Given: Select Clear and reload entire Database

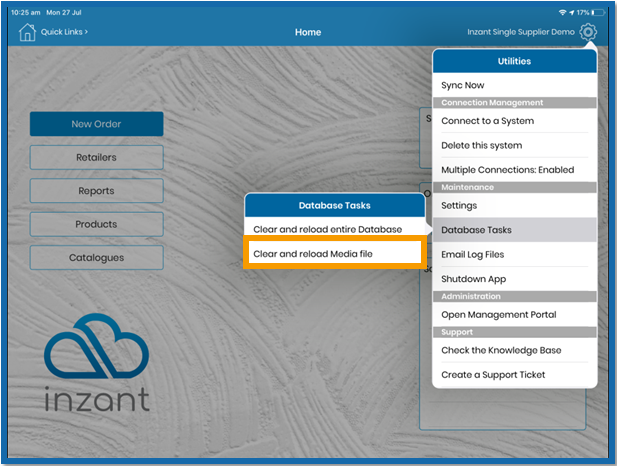Looking at the screenshot, I should tap(334, 229).
